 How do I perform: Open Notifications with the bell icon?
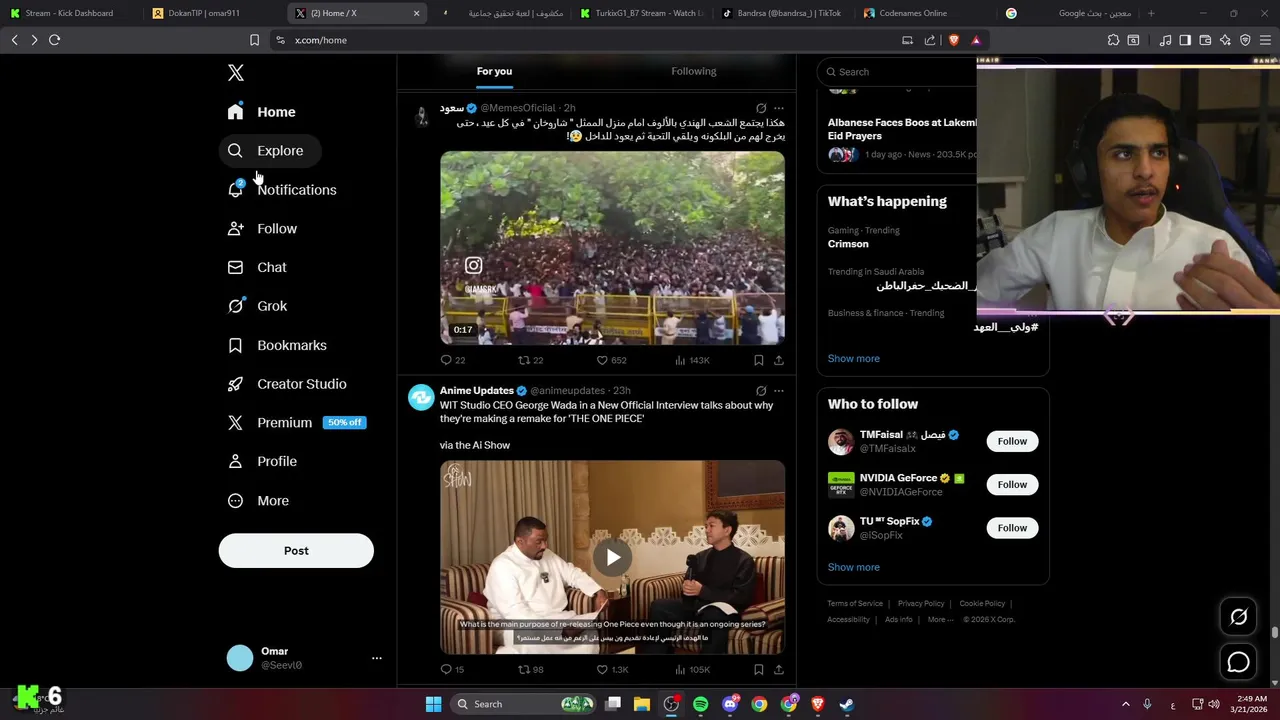282,190
